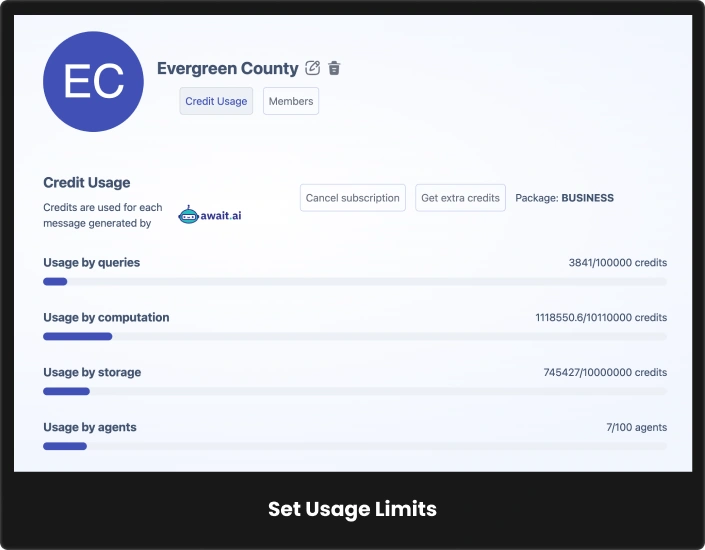Click Get extra credits button
The width and height of the screenshot is (705, 550).
pyautogui.click(x=460, y=198)
